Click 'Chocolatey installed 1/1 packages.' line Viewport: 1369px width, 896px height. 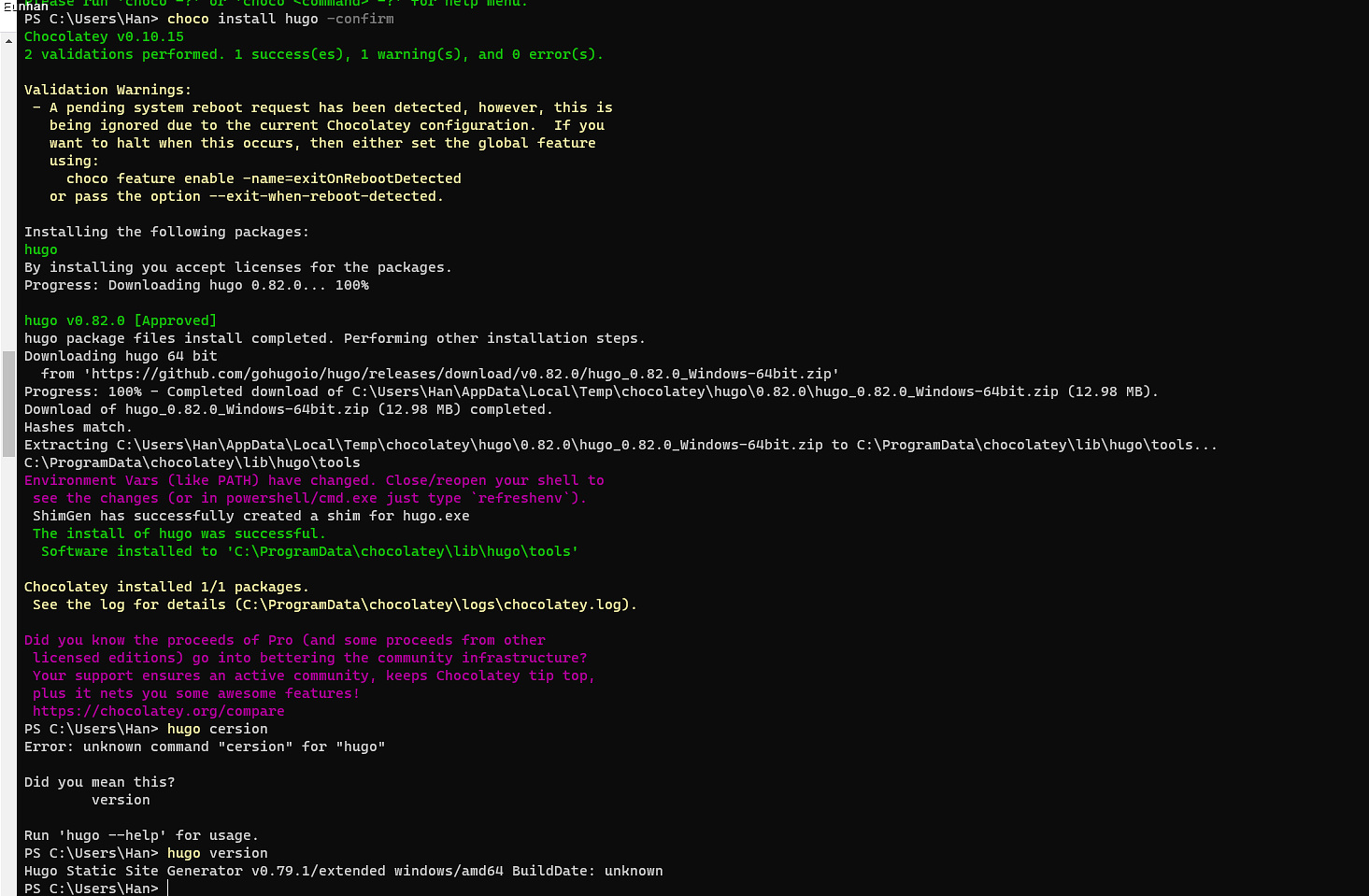click(x=166, y=587)
